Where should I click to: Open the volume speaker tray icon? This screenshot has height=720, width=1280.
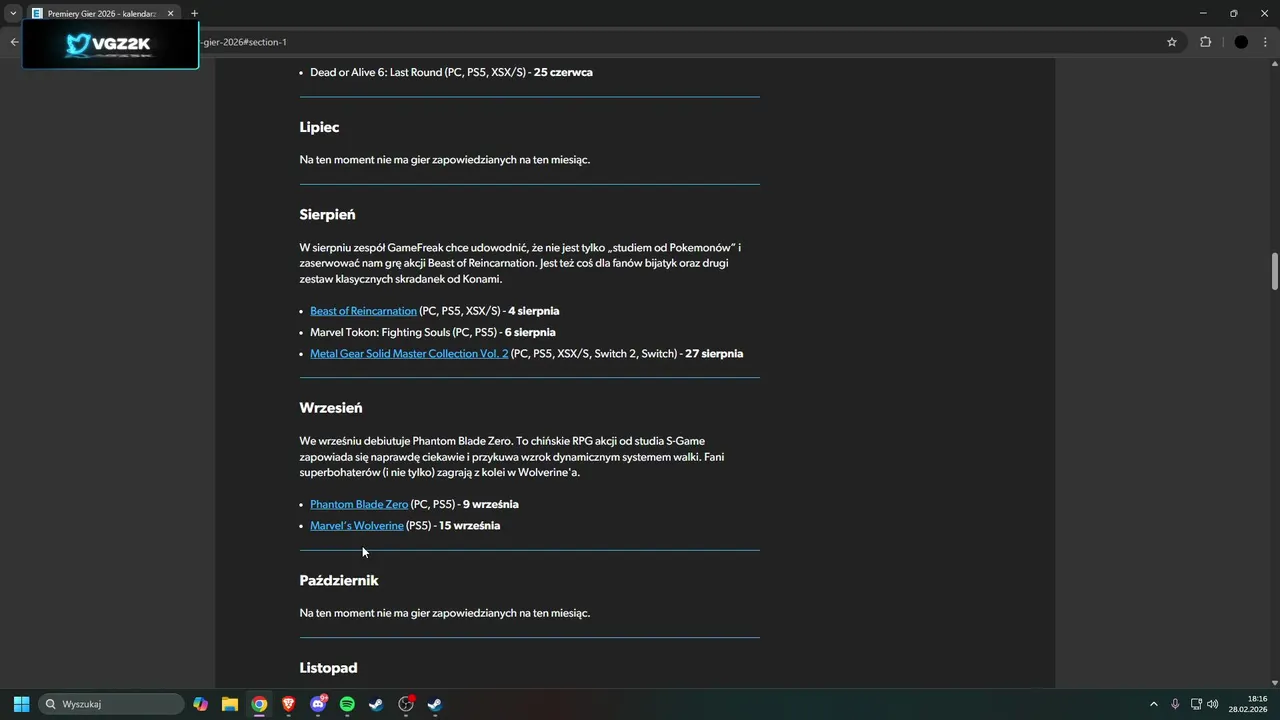click(x=1213, y=704)
